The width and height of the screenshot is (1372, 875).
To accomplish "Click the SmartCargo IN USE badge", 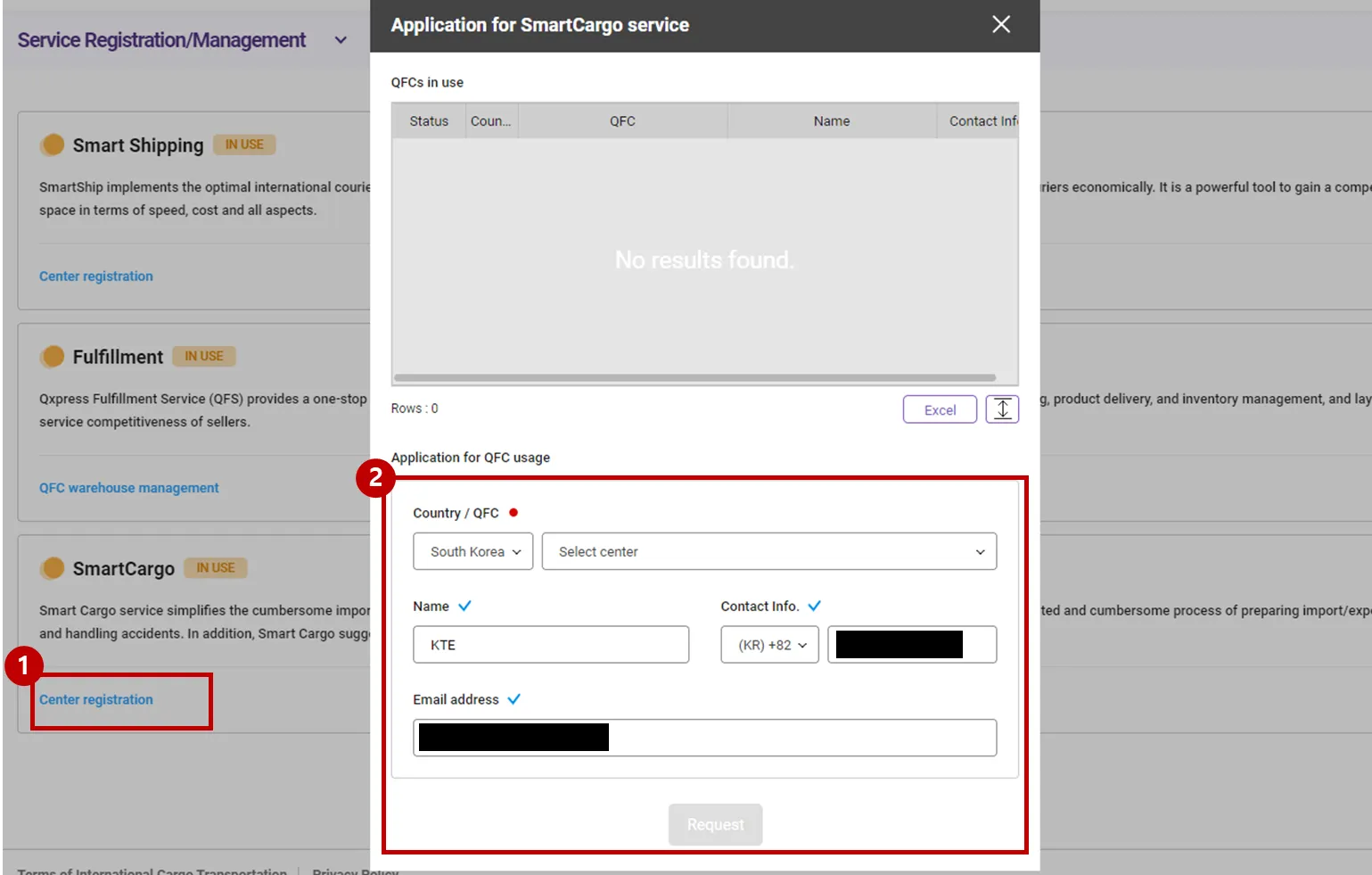I will (x=216, y=568).
